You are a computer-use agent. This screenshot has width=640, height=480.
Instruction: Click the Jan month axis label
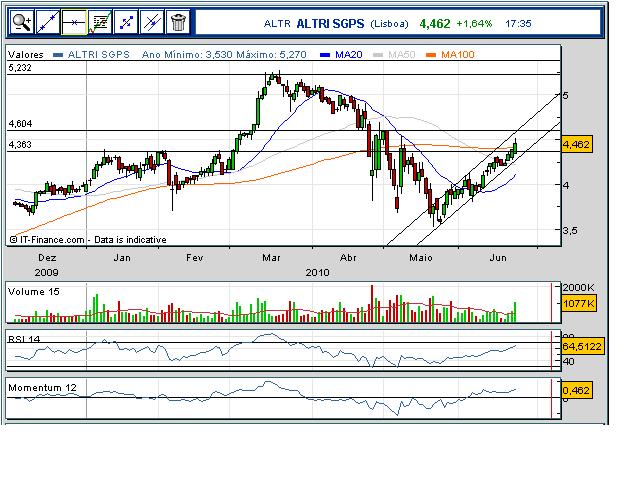(122, 258)
